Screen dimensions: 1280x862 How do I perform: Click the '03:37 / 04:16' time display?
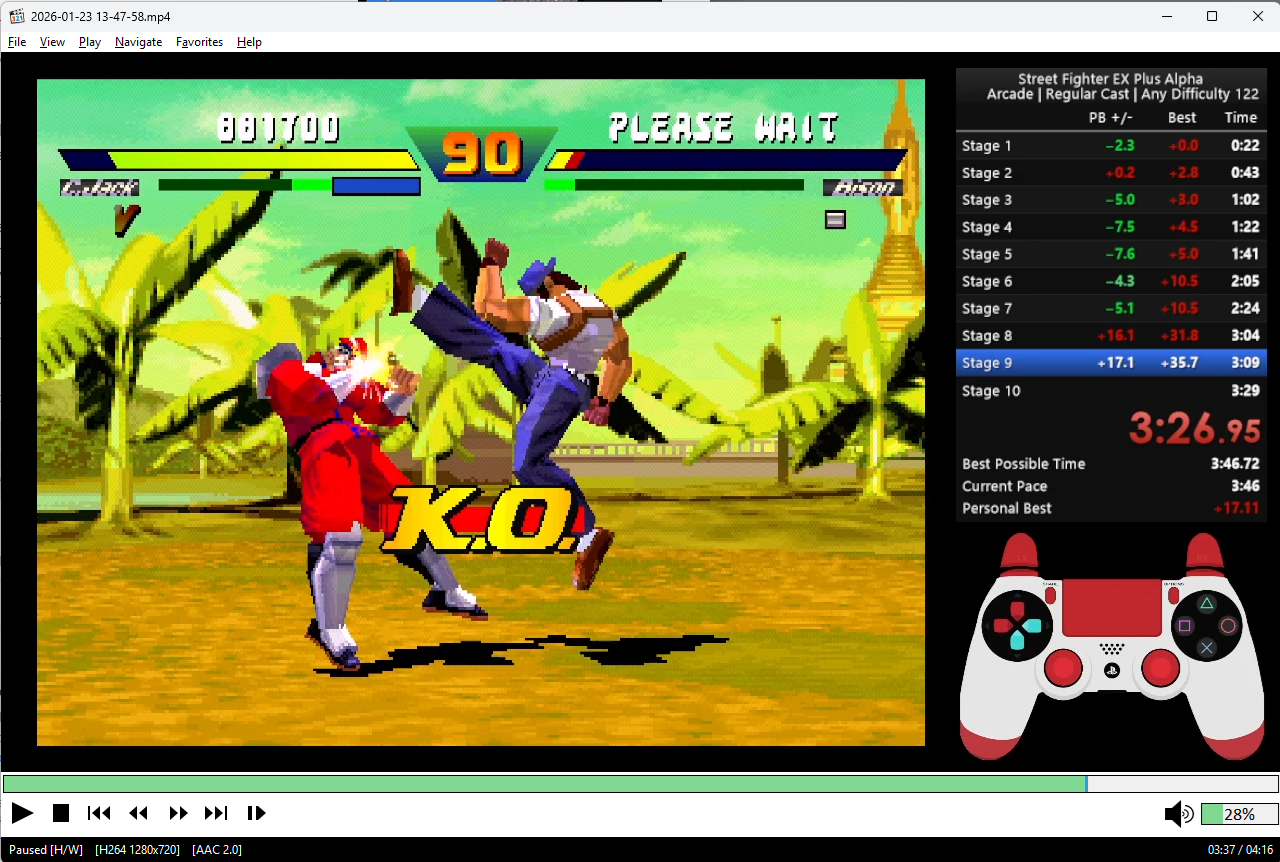point(1240,850)
